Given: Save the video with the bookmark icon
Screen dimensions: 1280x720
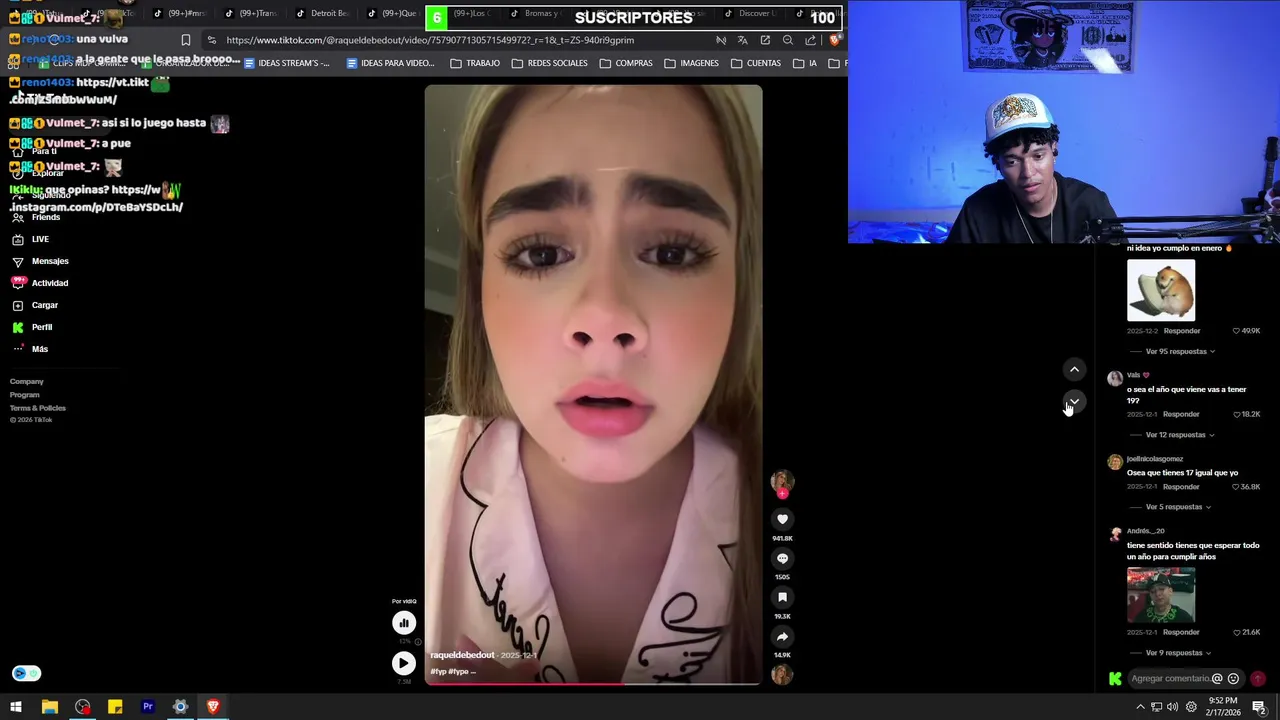Looking at the screenshot, I should click(x=782, y=597).
